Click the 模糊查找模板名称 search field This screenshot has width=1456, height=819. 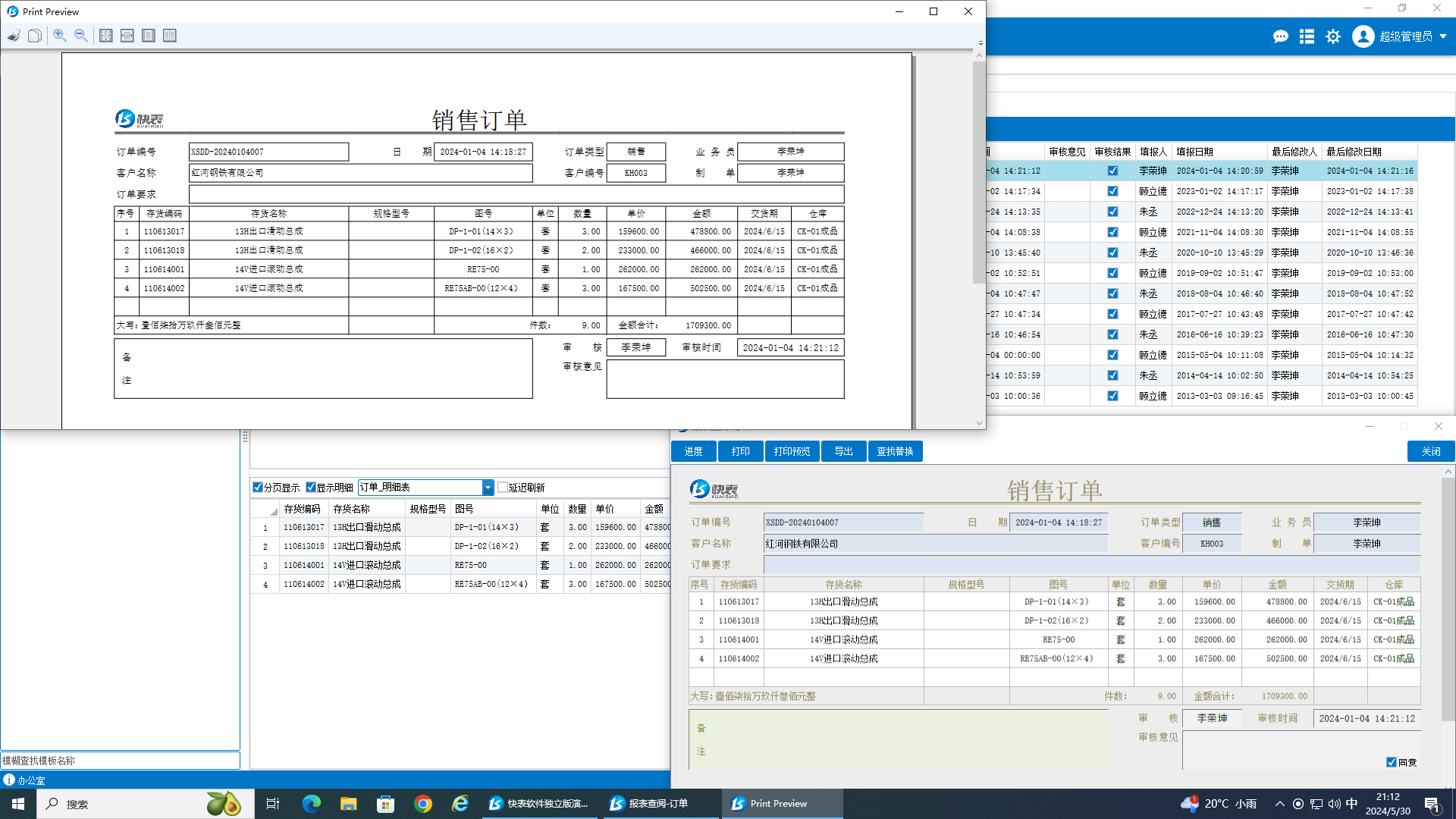tap(120, 761)
